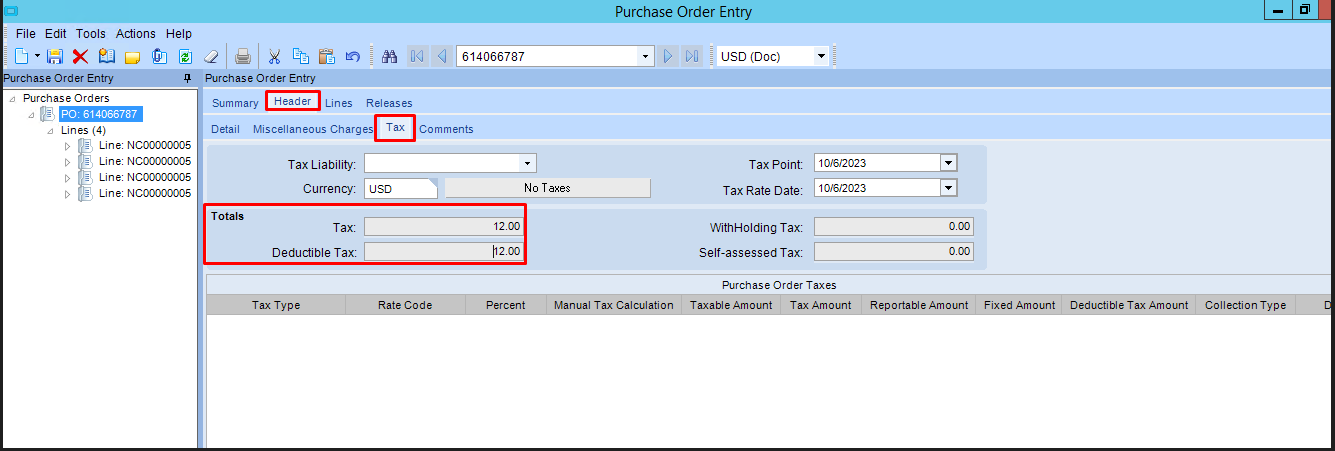Open the 614066787 PO number dropdown

pos(646,56)
